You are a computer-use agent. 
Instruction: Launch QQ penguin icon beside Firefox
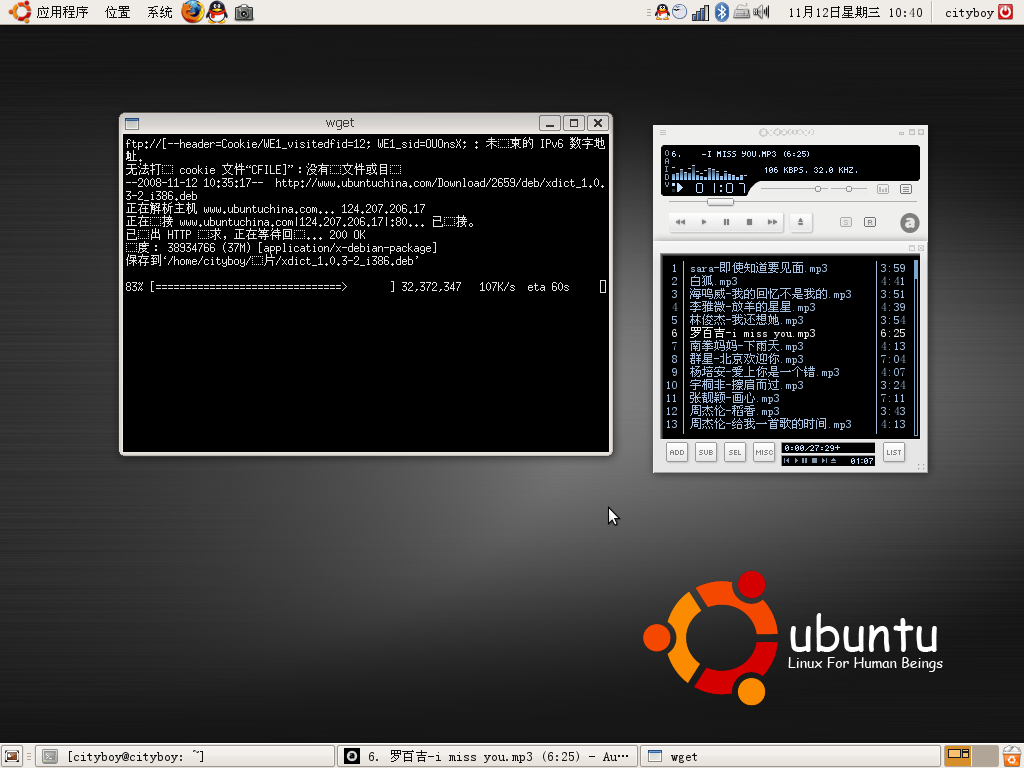(217, 12)
